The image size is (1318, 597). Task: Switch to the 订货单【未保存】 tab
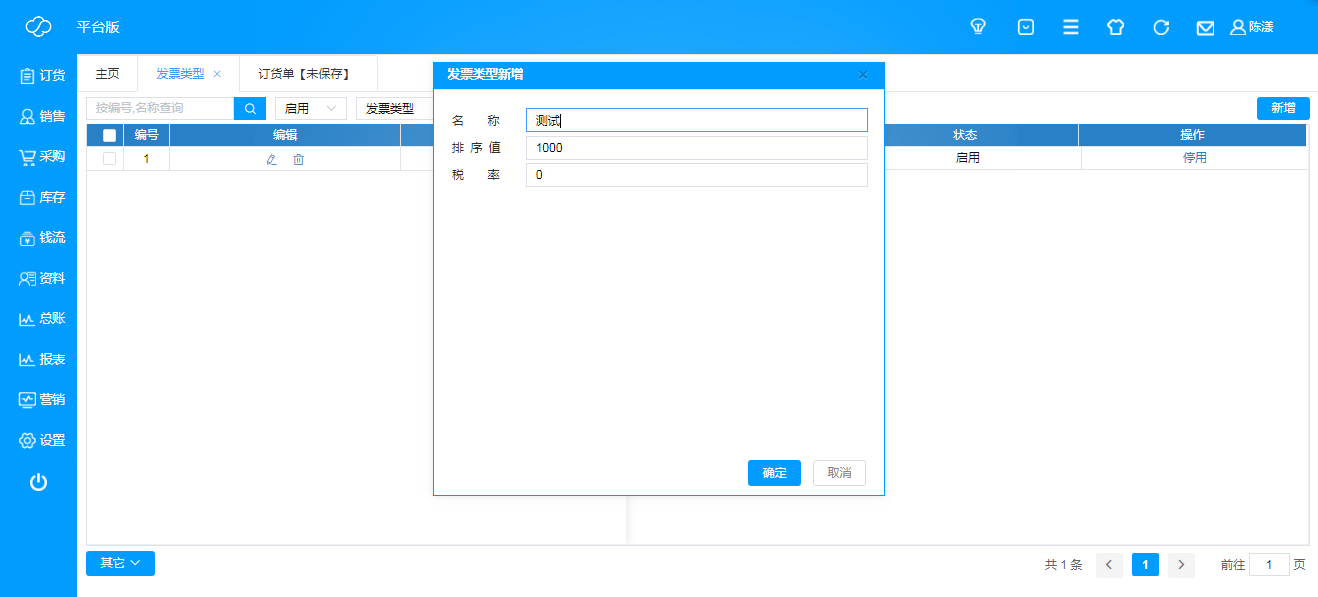coord(308,74)
